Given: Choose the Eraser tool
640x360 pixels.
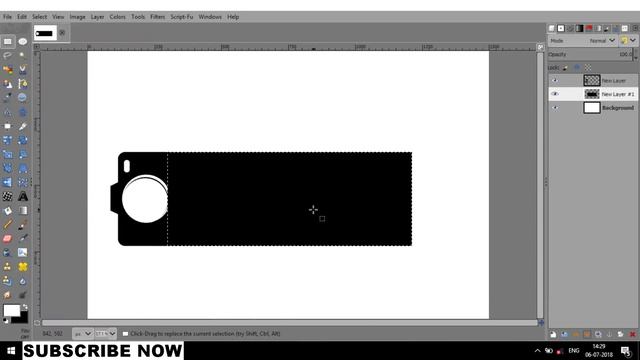Looking at the screenshot, I should pos(7,238).
